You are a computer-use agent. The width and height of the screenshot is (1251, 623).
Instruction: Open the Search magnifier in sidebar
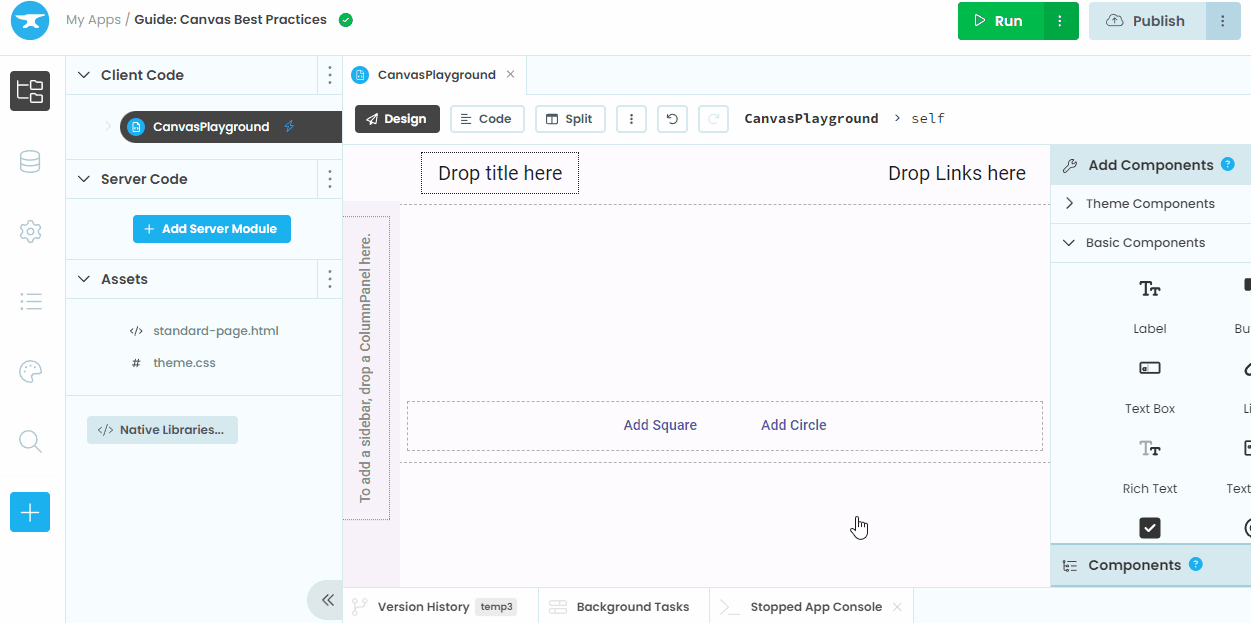pyautogui.click(x=30, y=441)
